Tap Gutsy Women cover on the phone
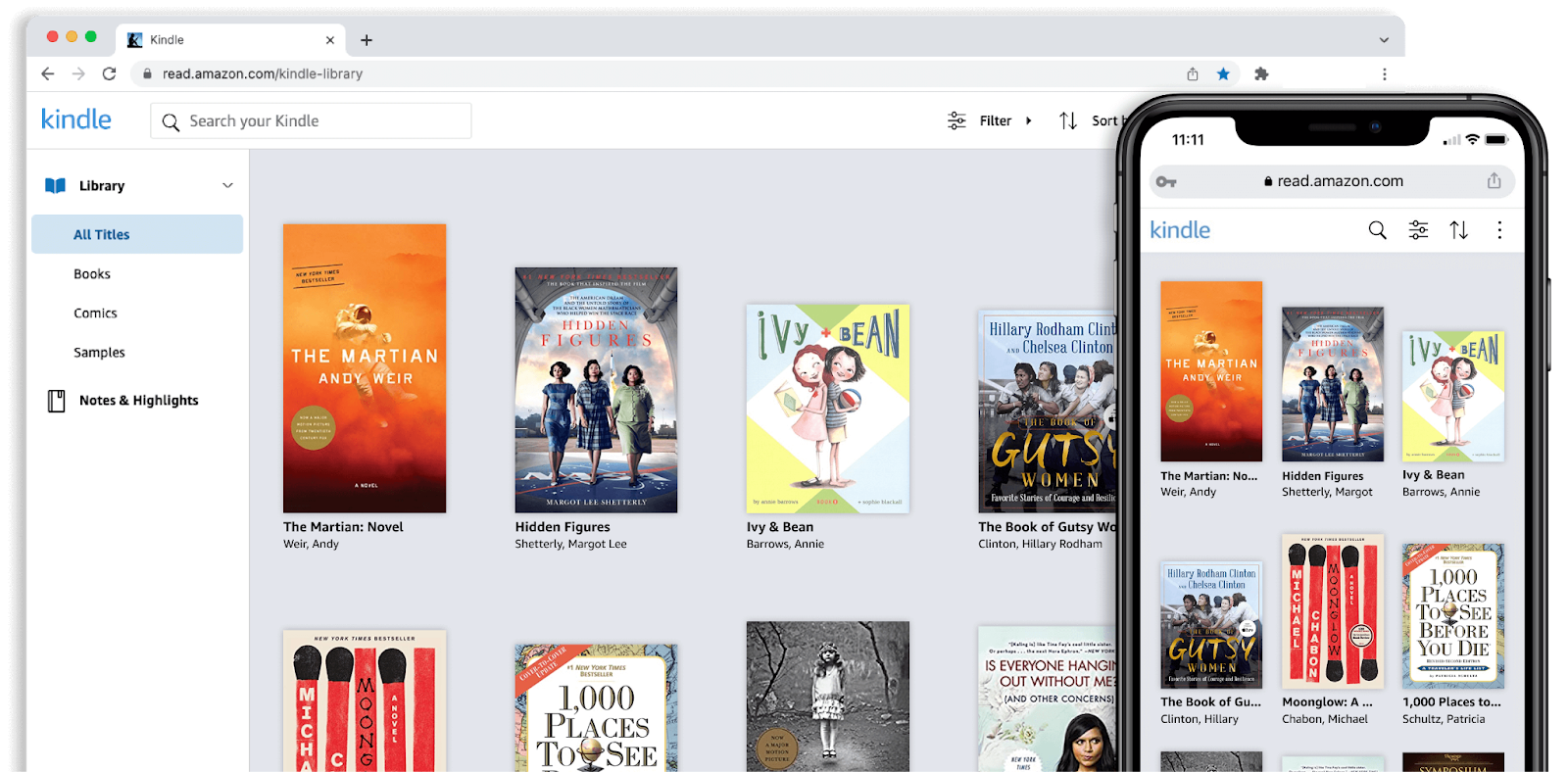This screenshot has width=1568, height=772. pos(1211,625)
